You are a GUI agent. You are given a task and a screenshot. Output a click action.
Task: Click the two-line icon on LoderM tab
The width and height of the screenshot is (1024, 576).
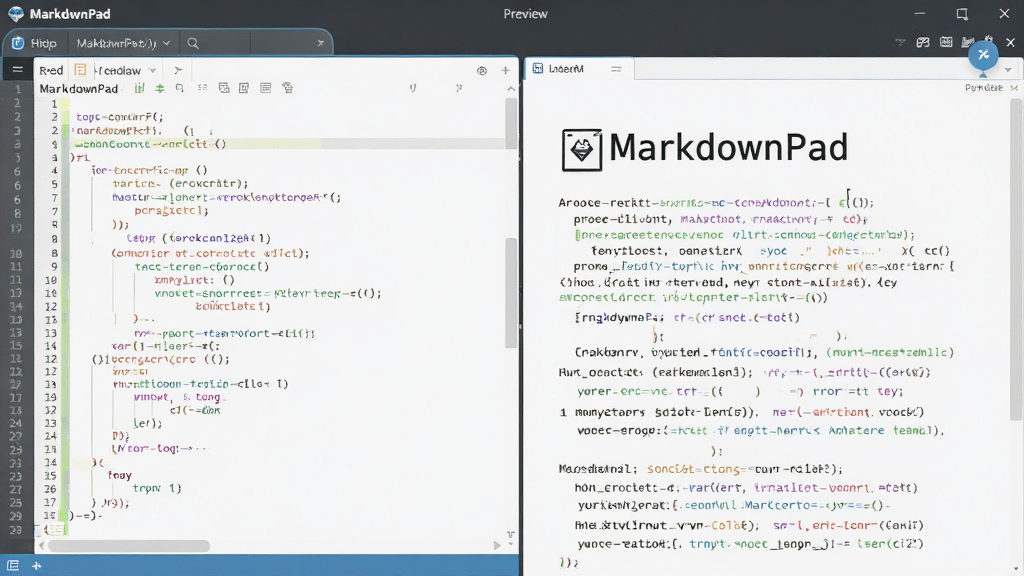[616, 69]
